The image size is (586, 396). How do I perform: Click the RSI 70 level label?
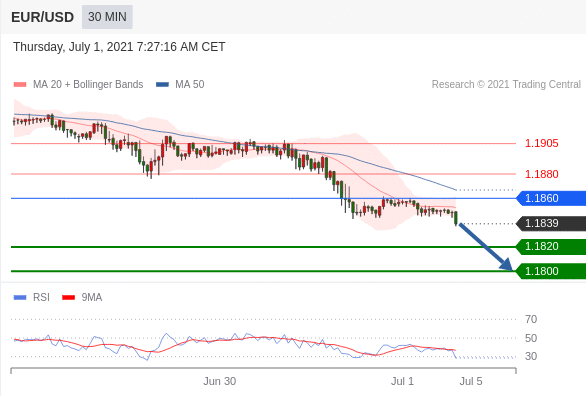(531, 319)
